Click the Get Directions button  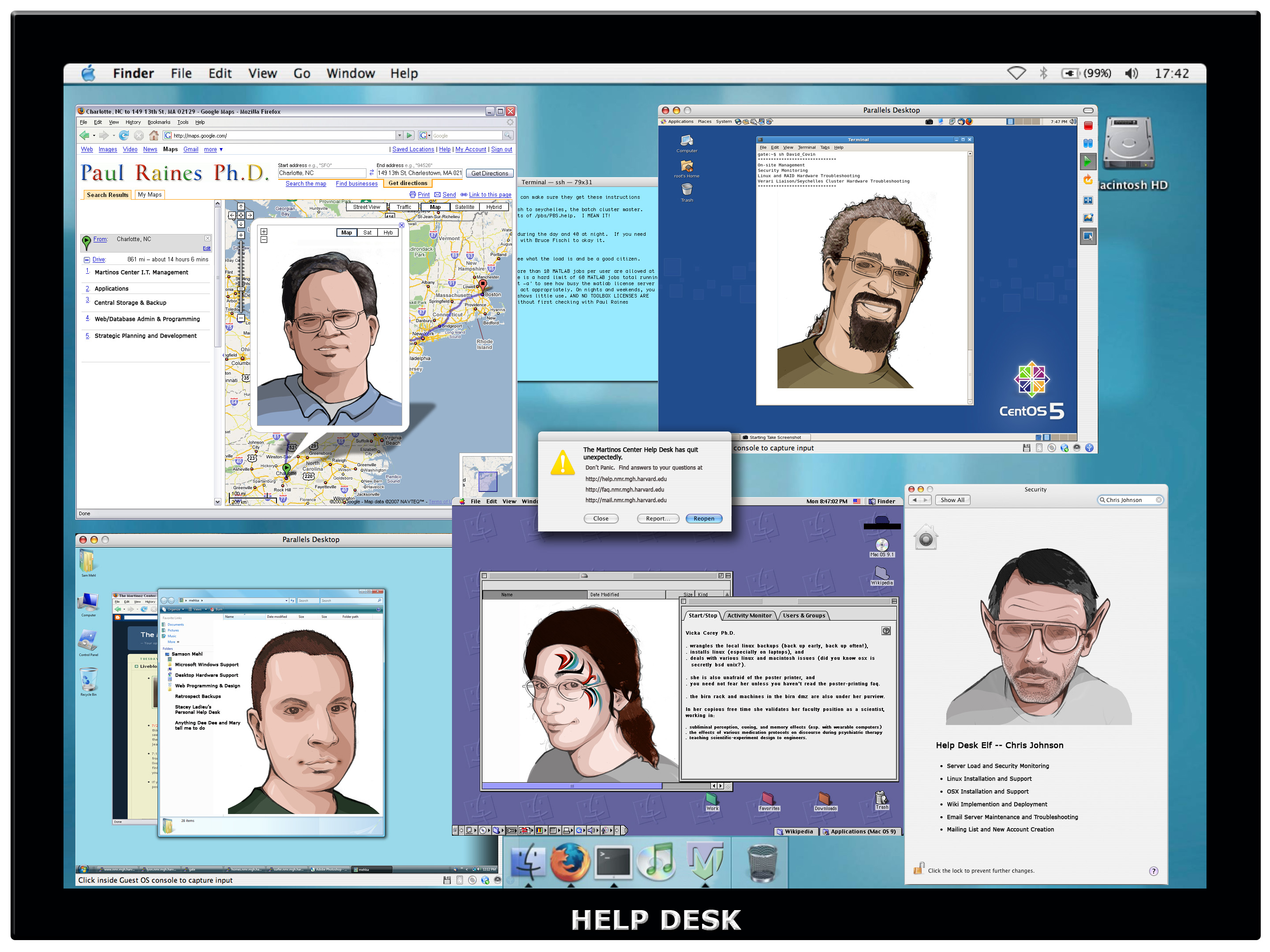[x=489, y=173]
